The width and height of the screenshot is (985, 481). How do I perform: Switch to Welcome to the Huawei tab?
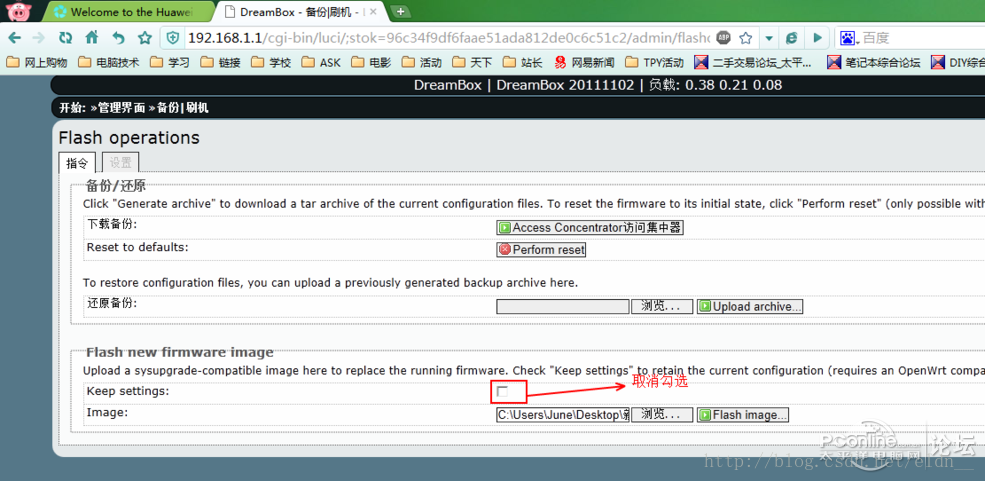130,11
